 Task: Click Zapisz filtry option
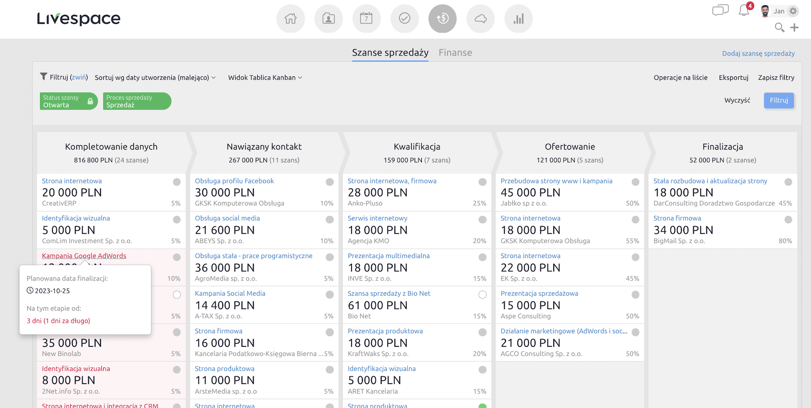point(776,78)
